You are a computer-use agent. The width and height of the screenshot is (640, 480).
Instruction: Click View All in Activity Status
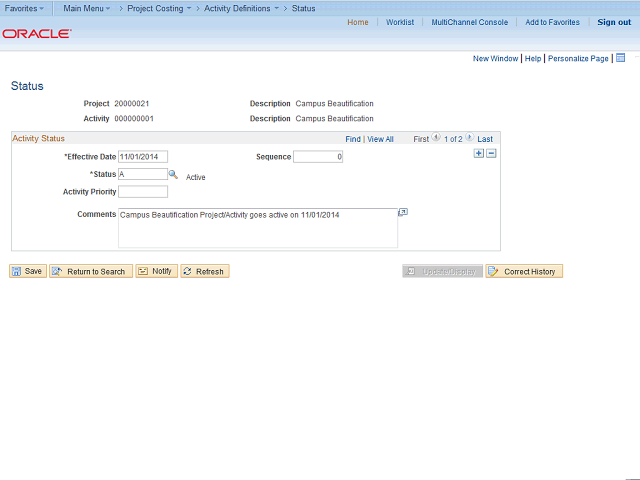380,139
